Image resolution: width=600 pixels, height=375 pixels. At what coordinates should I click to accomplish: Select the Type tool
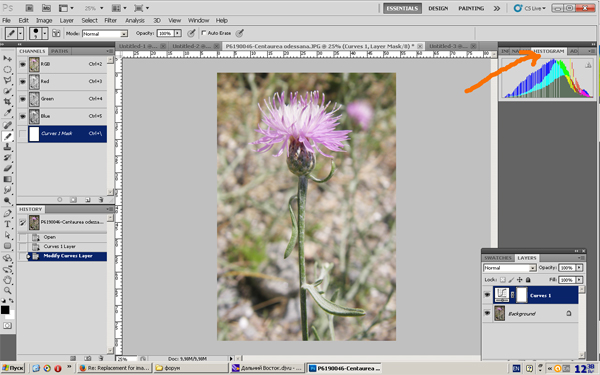click(x=7, y=224)
